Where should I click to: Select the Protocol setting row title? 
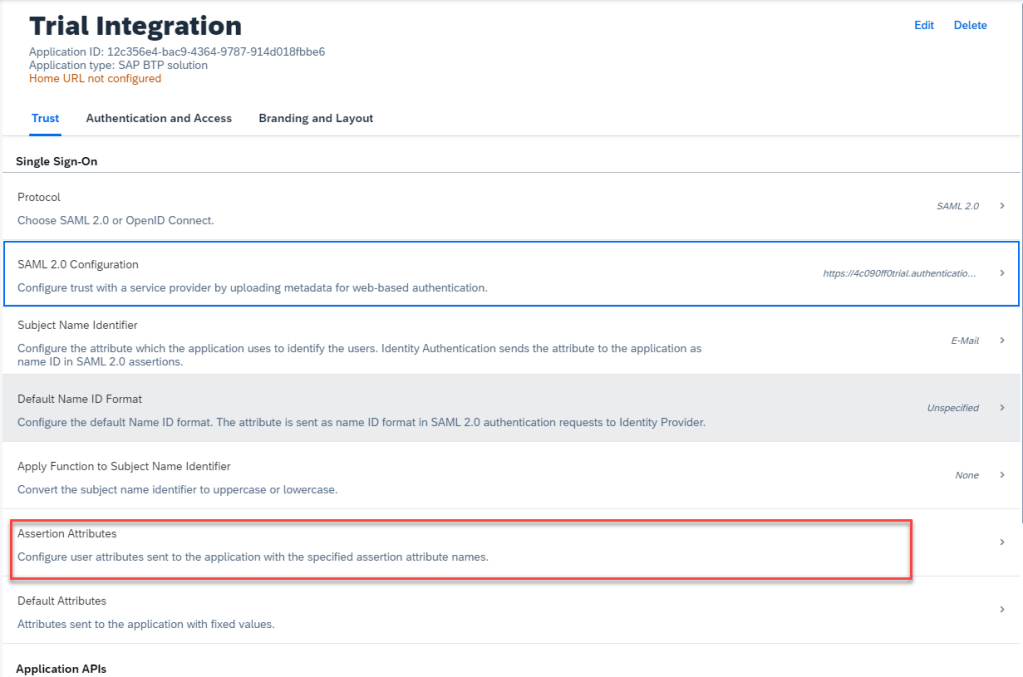pyautogui.click(x=39, y=197)
